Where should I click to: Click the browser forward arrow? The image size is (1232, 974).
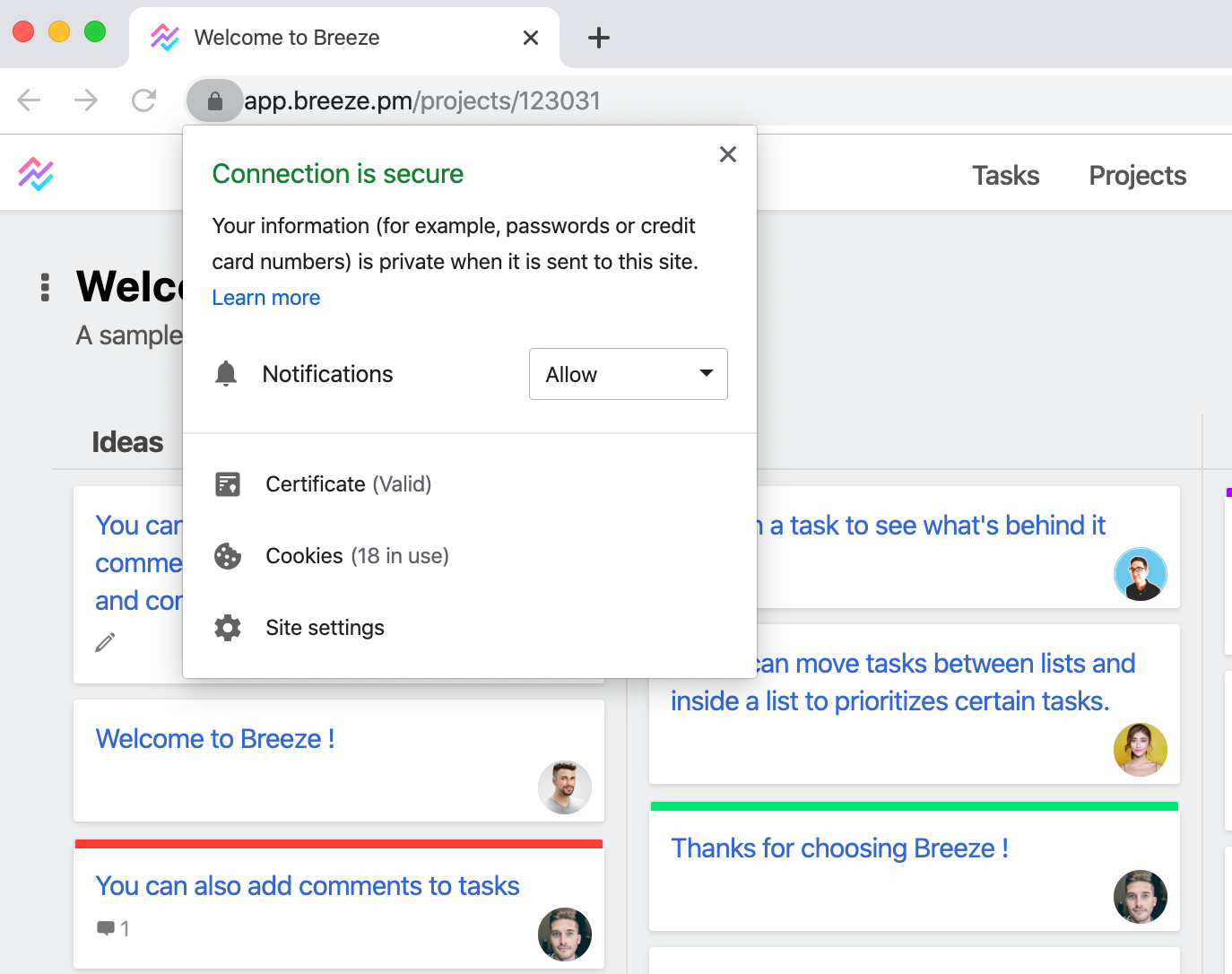86,100
